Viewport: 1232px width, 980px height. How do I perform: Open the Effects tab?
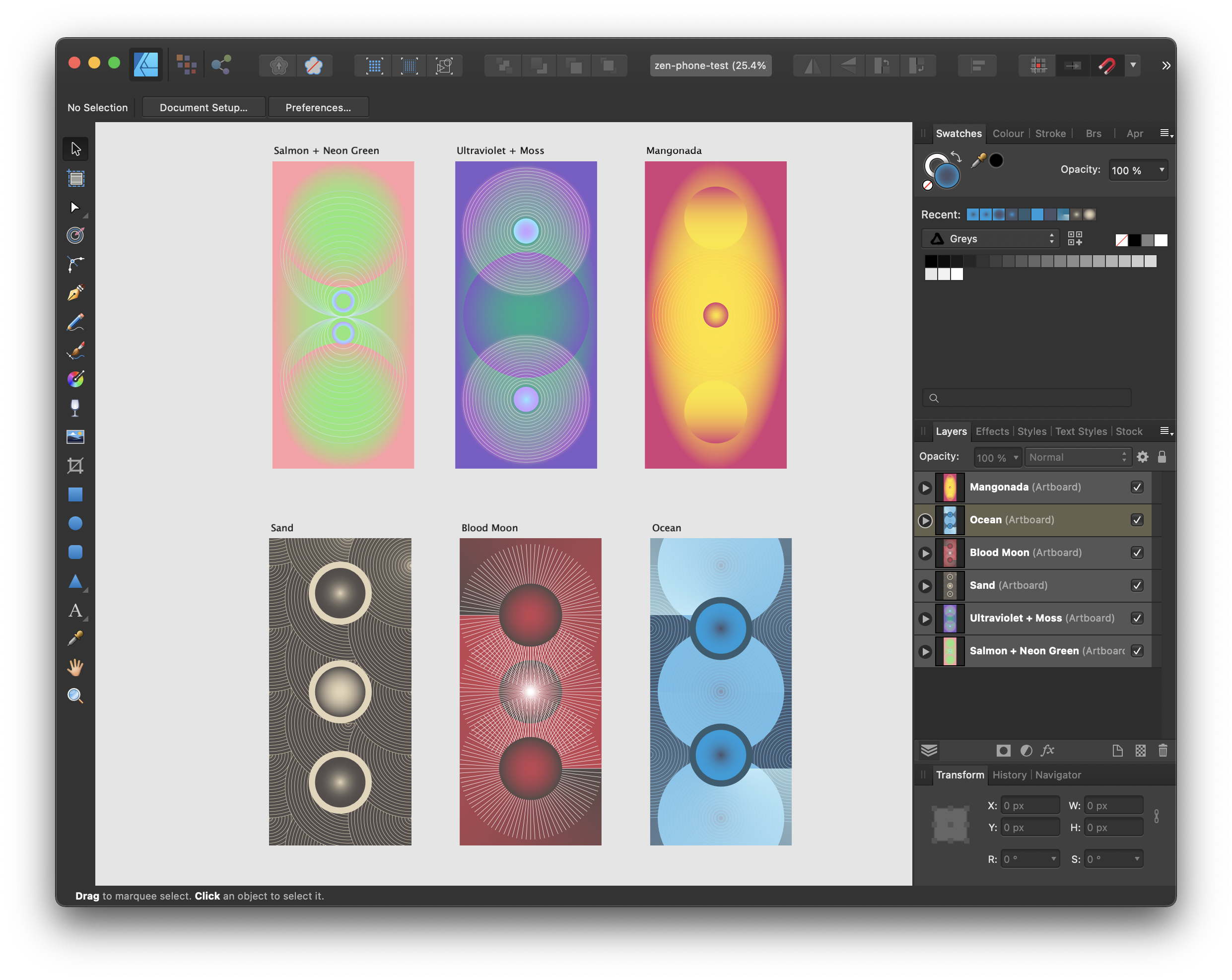[992, 431]
